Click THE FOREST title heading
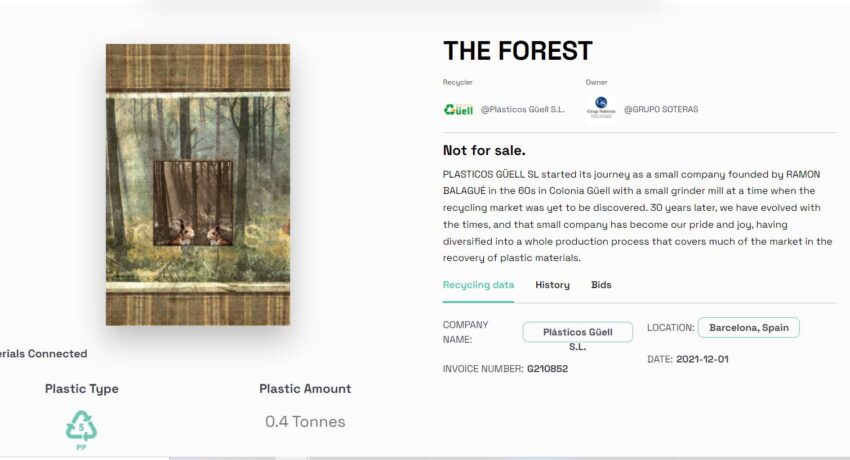Screen dimensions: 850x460 pos(518,51)
